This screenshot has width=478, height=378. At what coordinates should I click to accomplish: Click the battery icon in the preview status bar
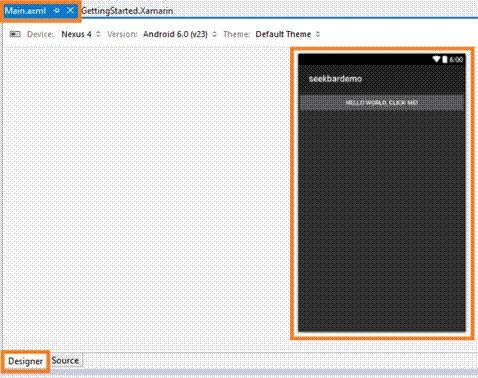[445, 59]
